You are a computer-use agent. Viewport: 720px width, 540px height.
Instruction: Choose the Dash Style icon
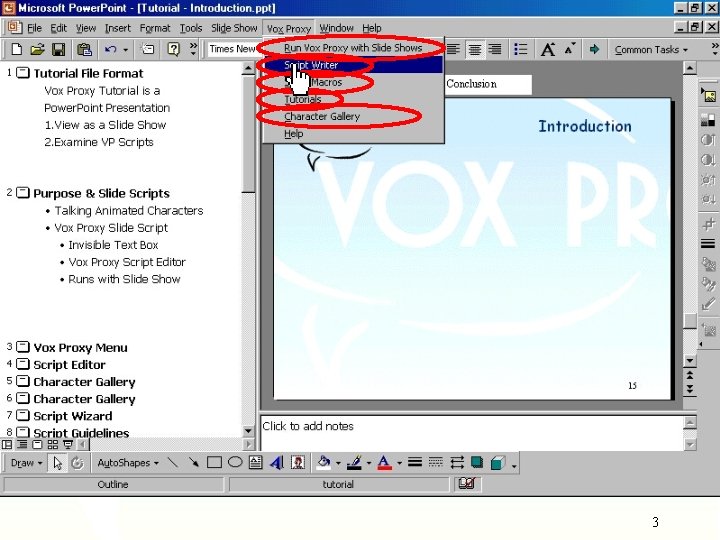click(435, 462)
